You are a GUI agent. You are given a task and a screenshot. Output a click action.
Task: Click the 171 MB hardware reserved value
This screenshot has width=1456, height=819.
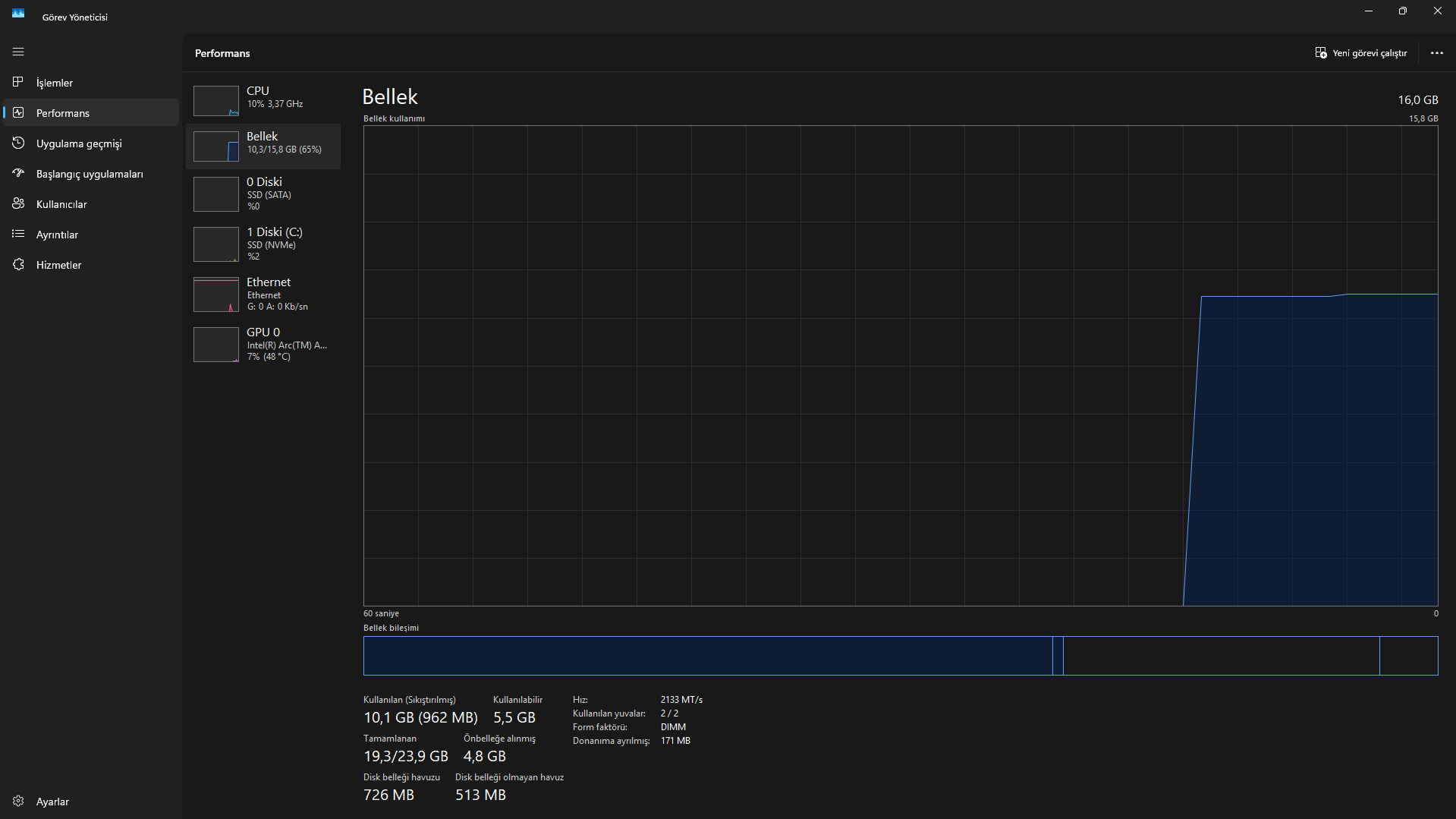point(675,741)
